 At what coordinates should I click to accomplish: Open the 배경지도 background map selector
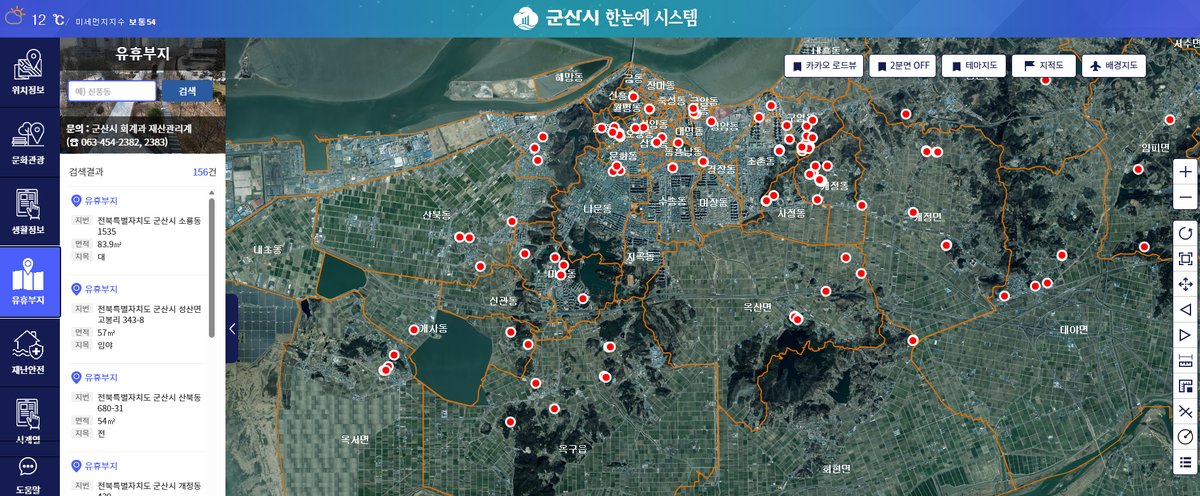point(1113,66)
